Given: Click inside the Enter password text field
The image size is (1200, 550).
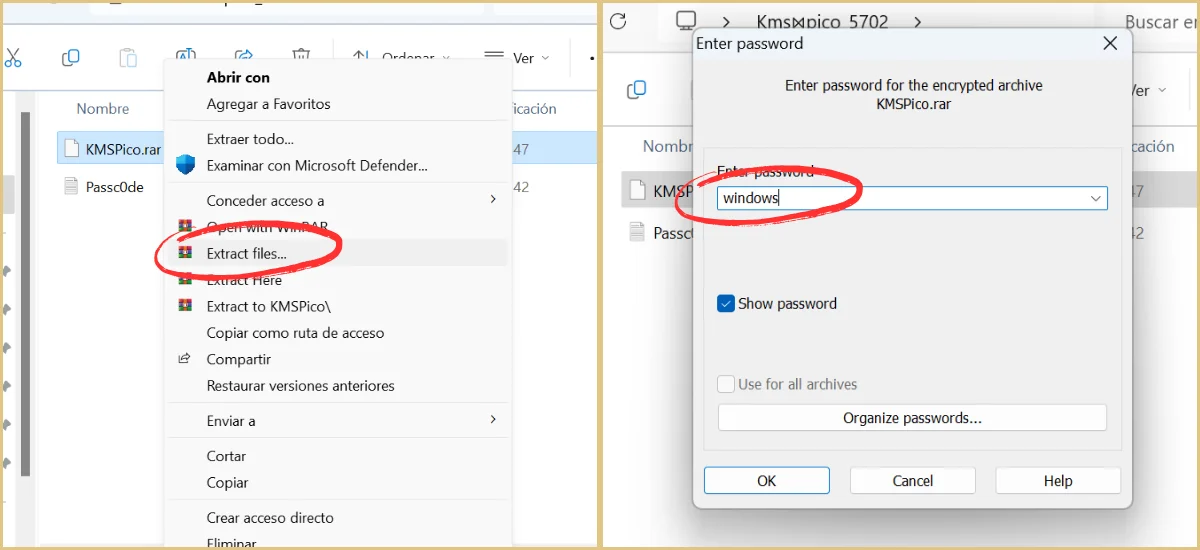Looking at the screenshot, I should pyautogui.click(x=900, y=198).
